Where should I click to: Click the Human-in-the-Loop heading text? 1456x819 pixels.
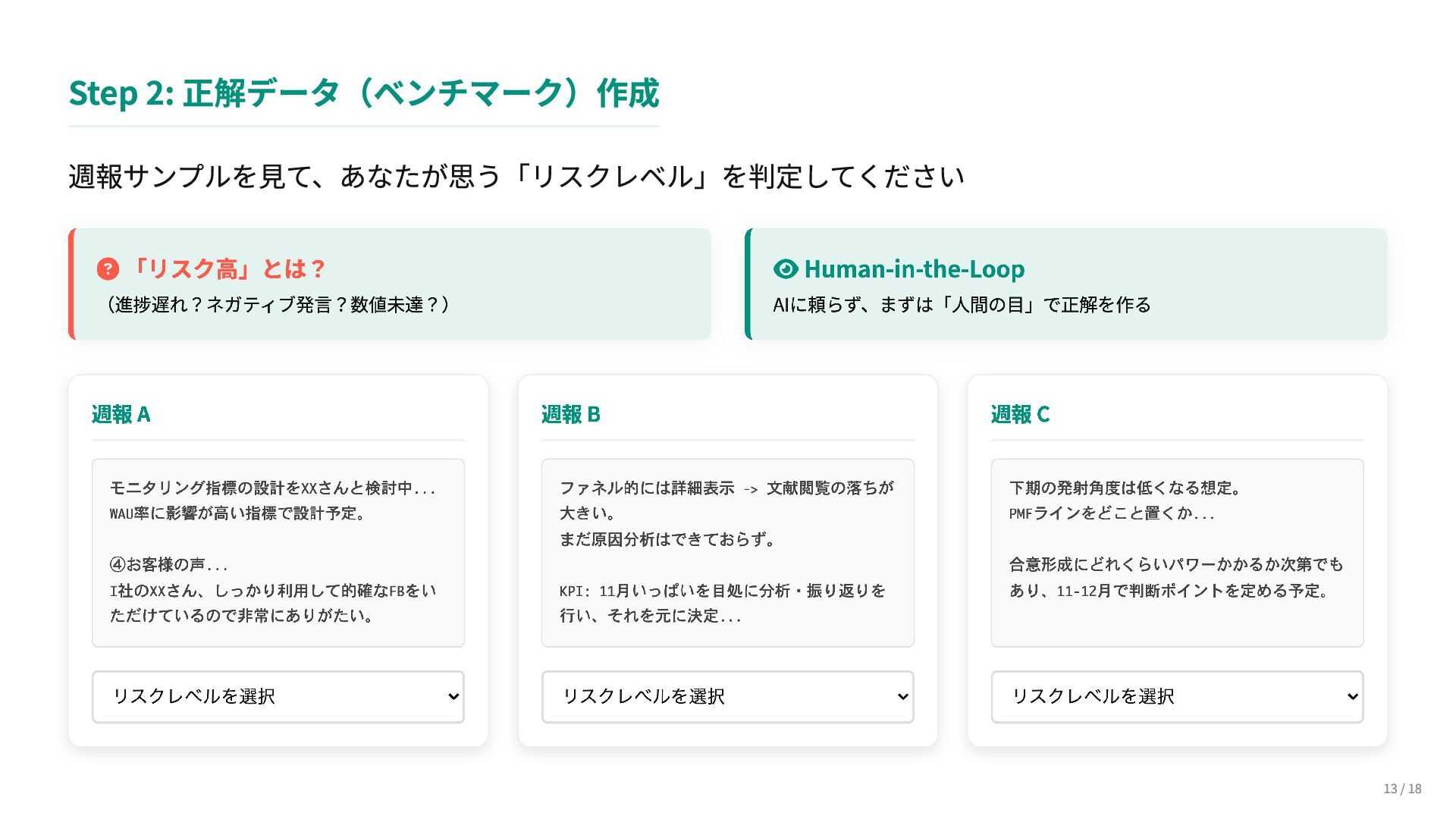(x=914, y=268)
